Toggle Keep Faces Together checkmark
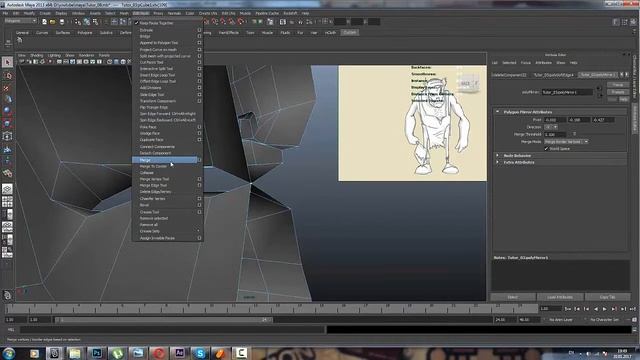The image size is (640, 360). pos(137,23)
